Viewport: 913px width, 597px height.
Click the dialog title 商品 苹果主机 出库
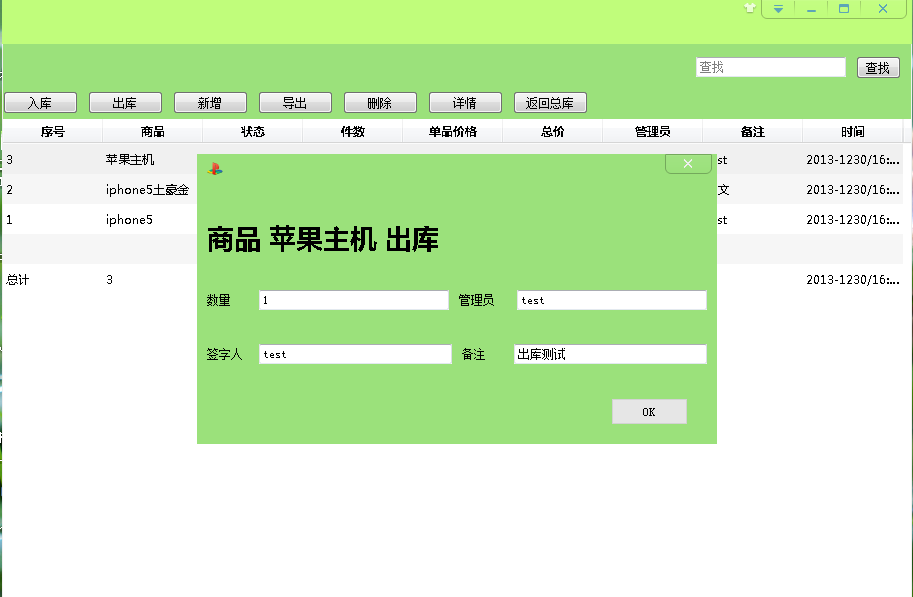point(323,239)
